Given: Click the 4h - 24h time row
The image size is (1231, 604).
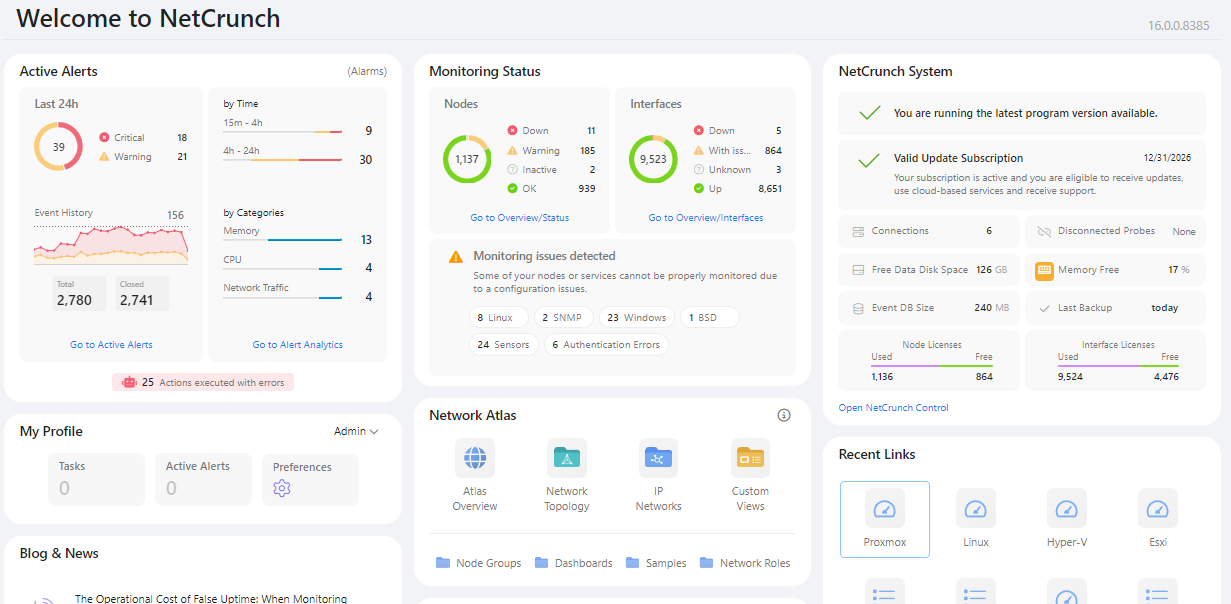Looking at the screenshot, I should pos(298,155).
